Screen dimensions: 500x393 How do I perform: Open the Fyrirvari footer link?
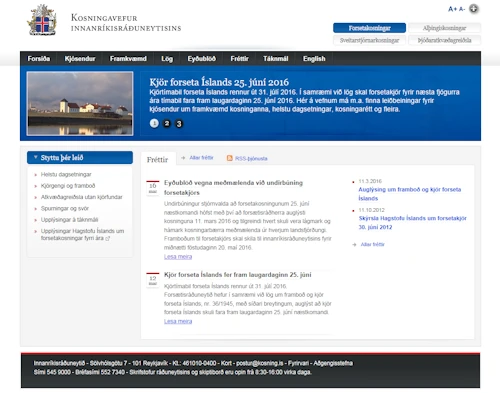click(x=298, y=363)
